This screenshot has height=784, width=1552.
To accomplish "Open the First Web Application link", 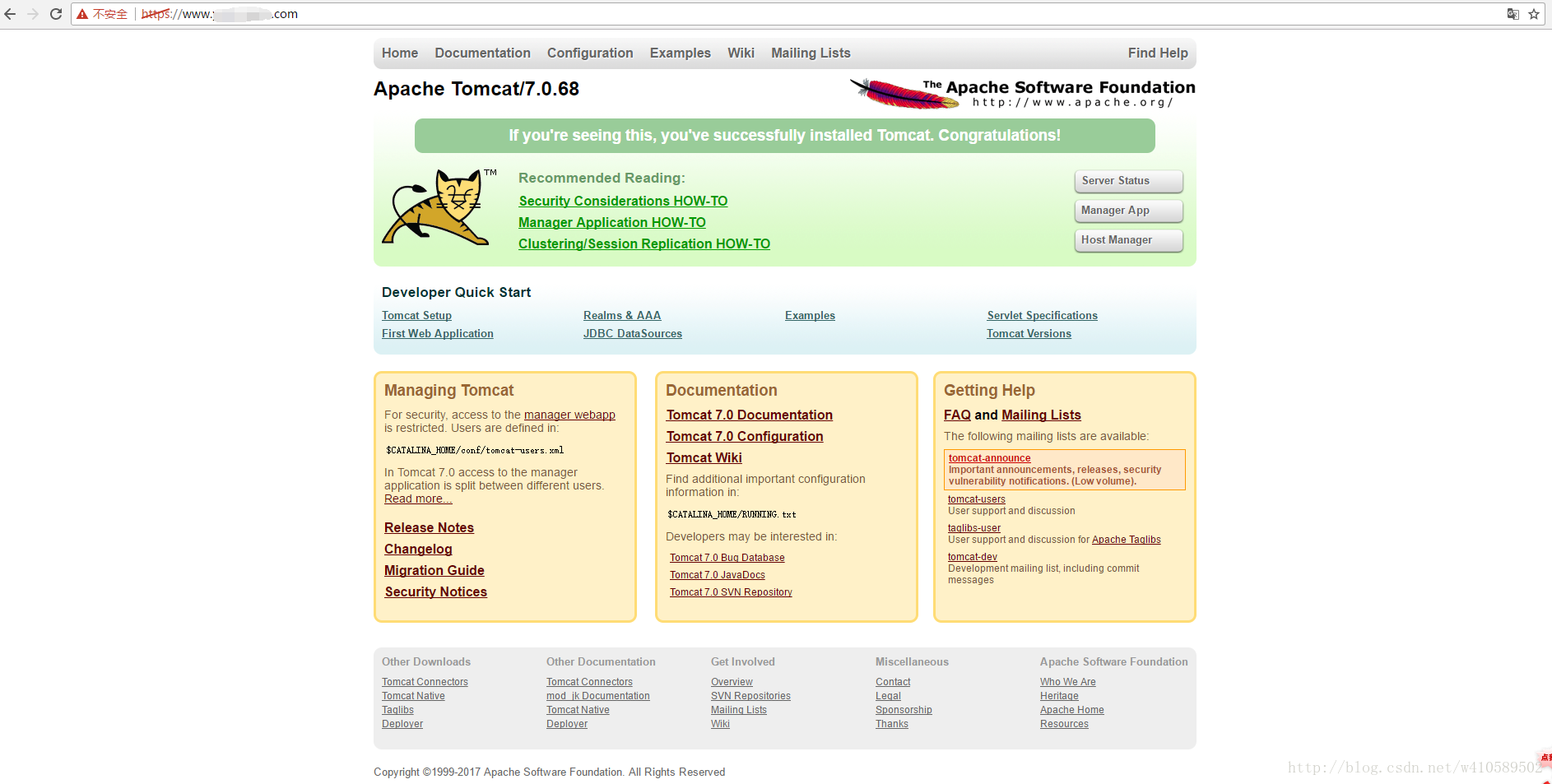I will click(x=438, y=333).
